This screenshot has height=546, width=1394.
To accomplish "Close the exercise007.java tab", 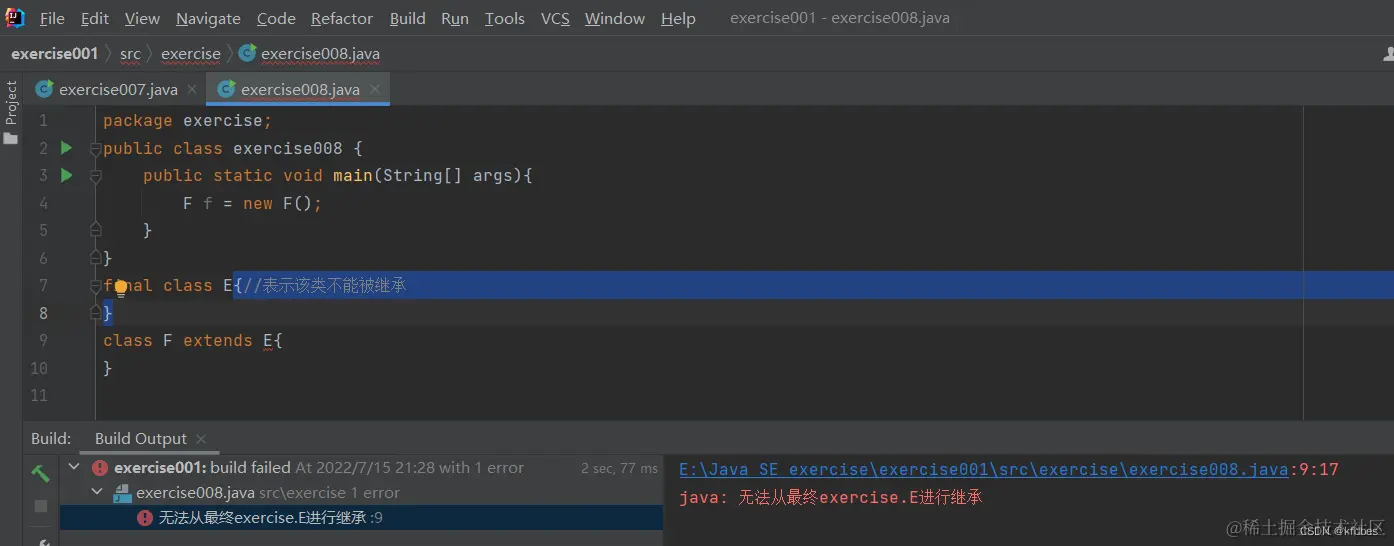I will point(192,89).
